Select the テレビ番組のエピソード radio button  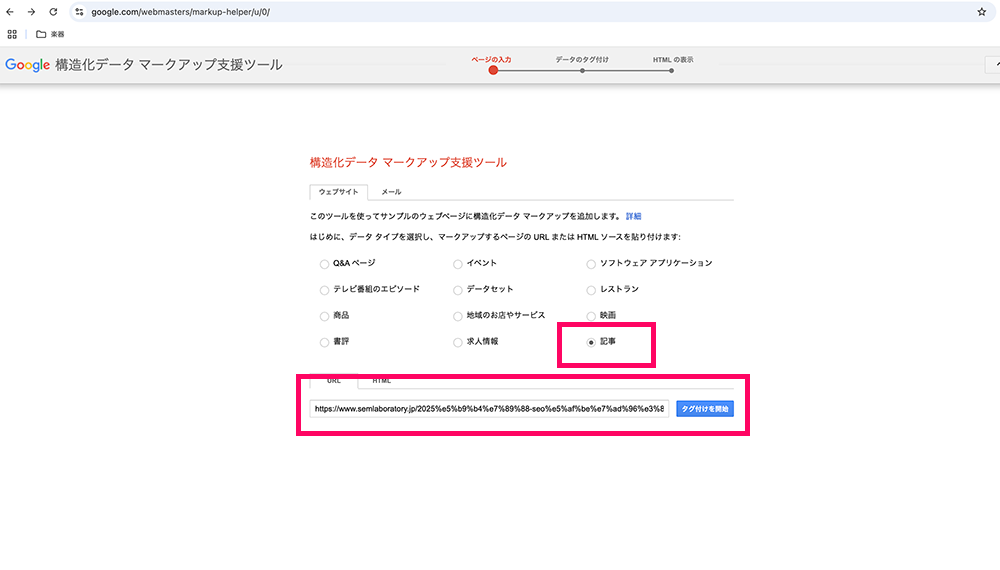(324, 290)
